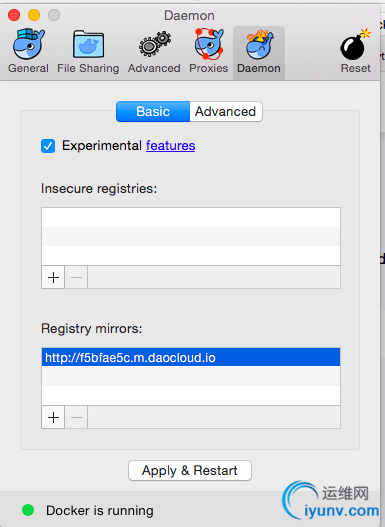Add an insecure registry with plus
This screenshot has width=385, height=527.
pos(53,277)
